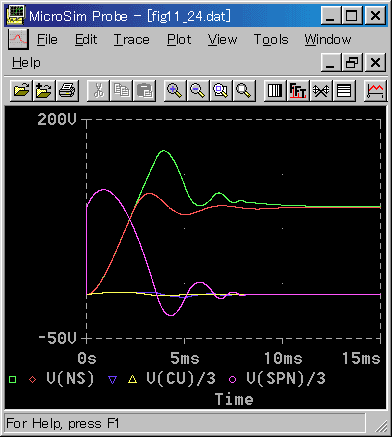392x437 pixels.
Task: Click the V(SPN)/3 trace label
Action: (286, 379)
